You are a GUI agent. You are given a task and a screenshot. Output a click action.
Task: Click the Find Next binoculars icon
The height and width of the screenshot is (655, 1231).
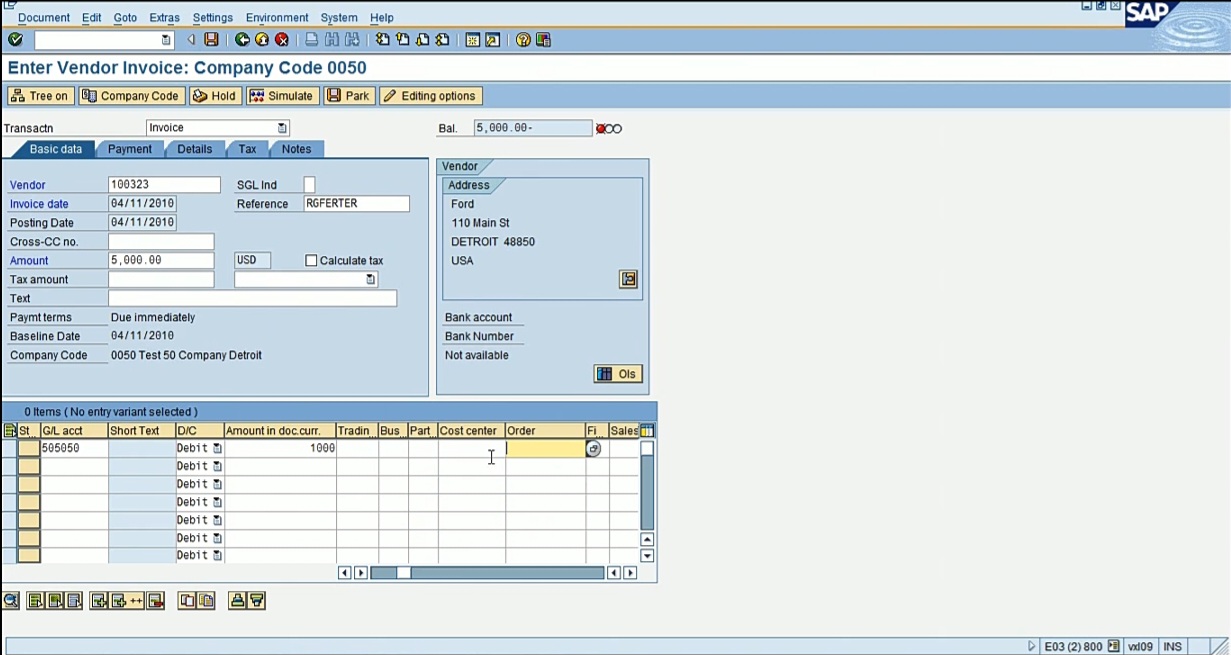[352, 40]
